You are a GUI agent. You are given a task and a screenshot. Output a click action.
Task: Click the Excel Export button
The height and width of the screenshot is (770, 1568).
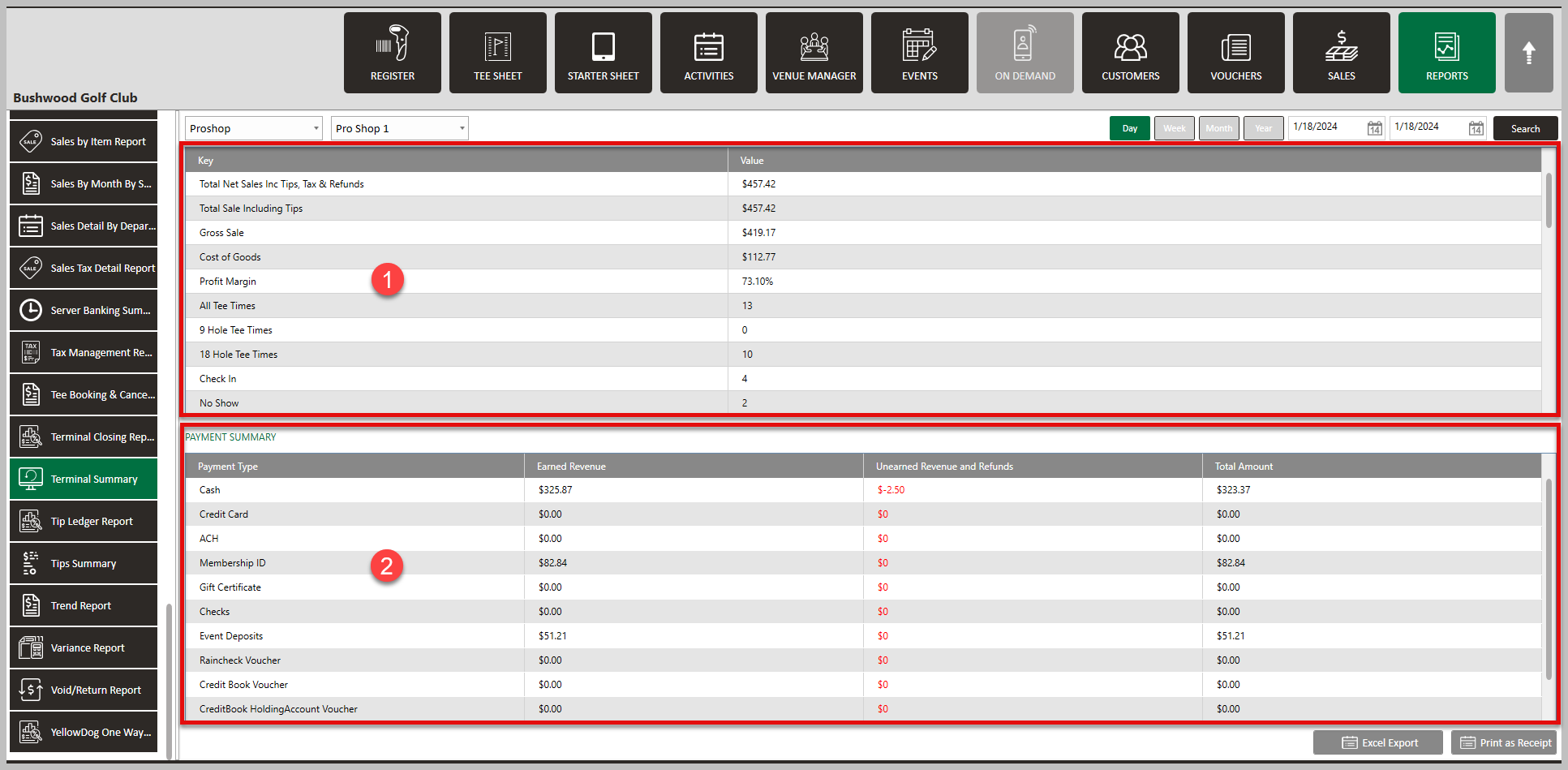coord(1378,742)
